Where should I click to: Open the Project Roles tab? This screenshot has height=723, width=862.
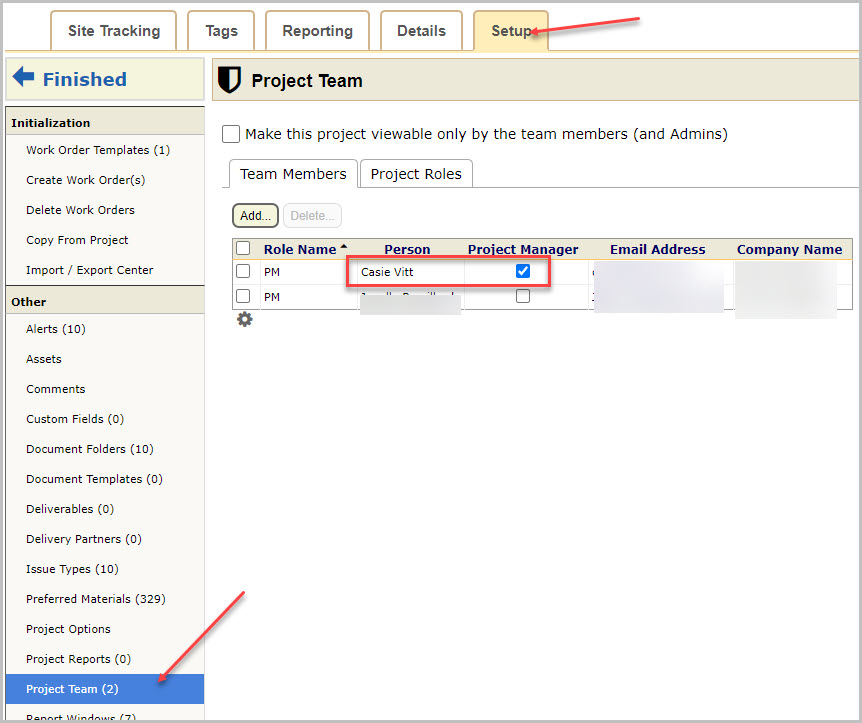[x=416, y=174]
